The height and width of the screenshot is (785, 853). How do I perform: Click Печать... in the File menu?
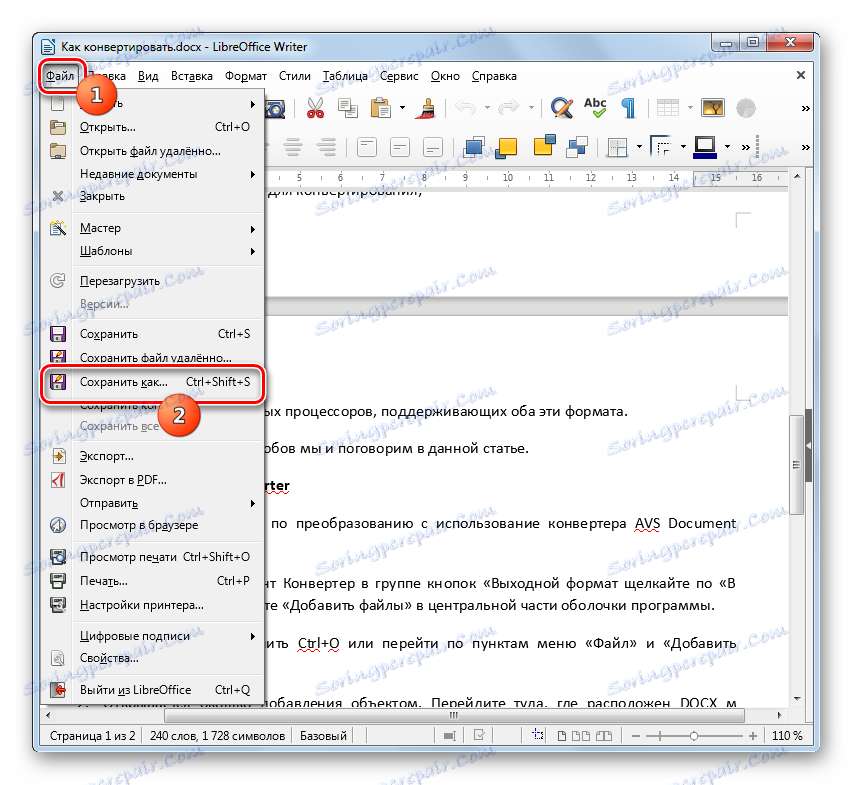click(152, 581)
